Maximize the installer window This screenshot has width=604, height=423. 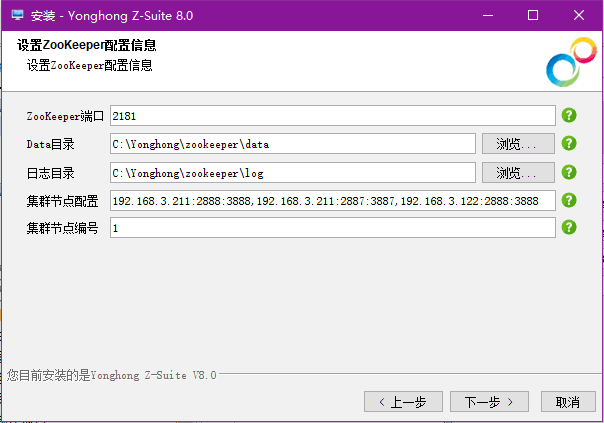pos(533,15)
